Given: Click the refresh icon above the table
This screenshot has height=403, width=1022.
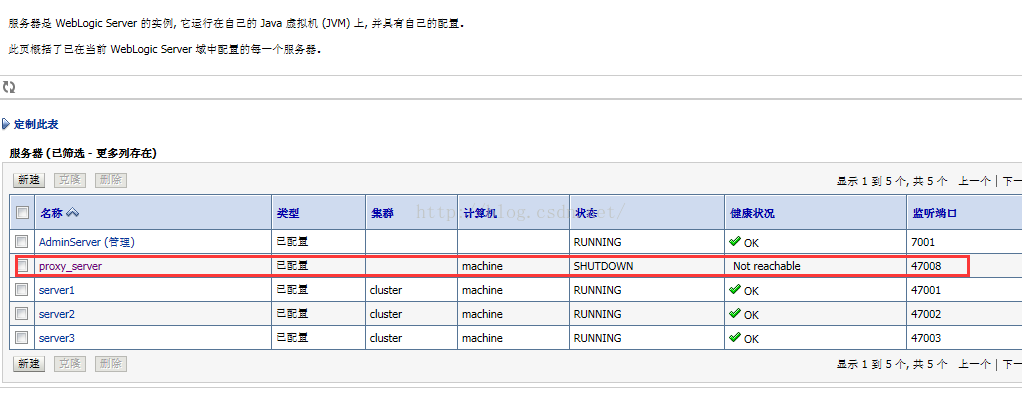Looking at the screenshot, I should 8,87.
